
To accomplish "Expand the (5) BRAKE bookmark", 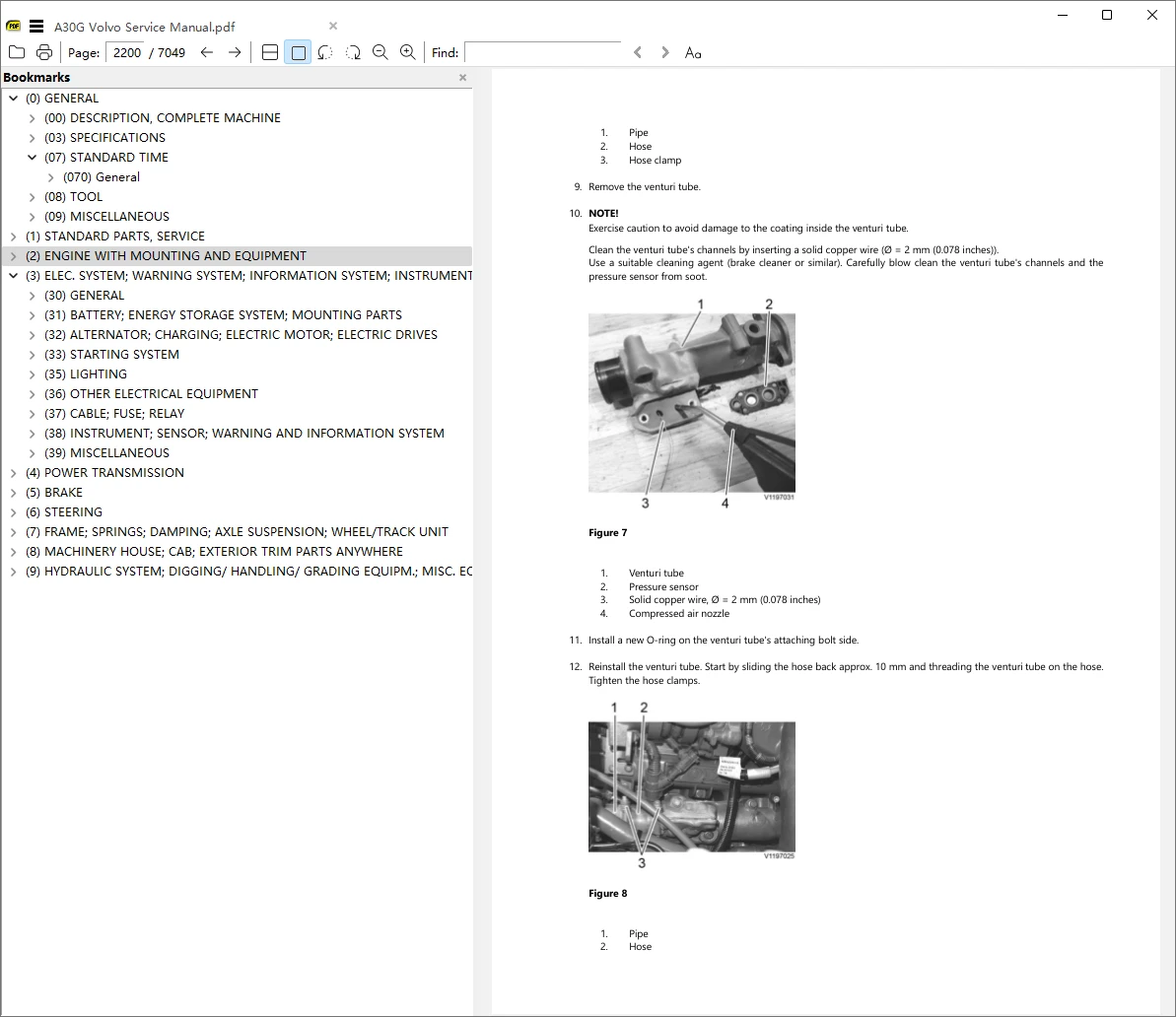I will [x=13, y=493].
